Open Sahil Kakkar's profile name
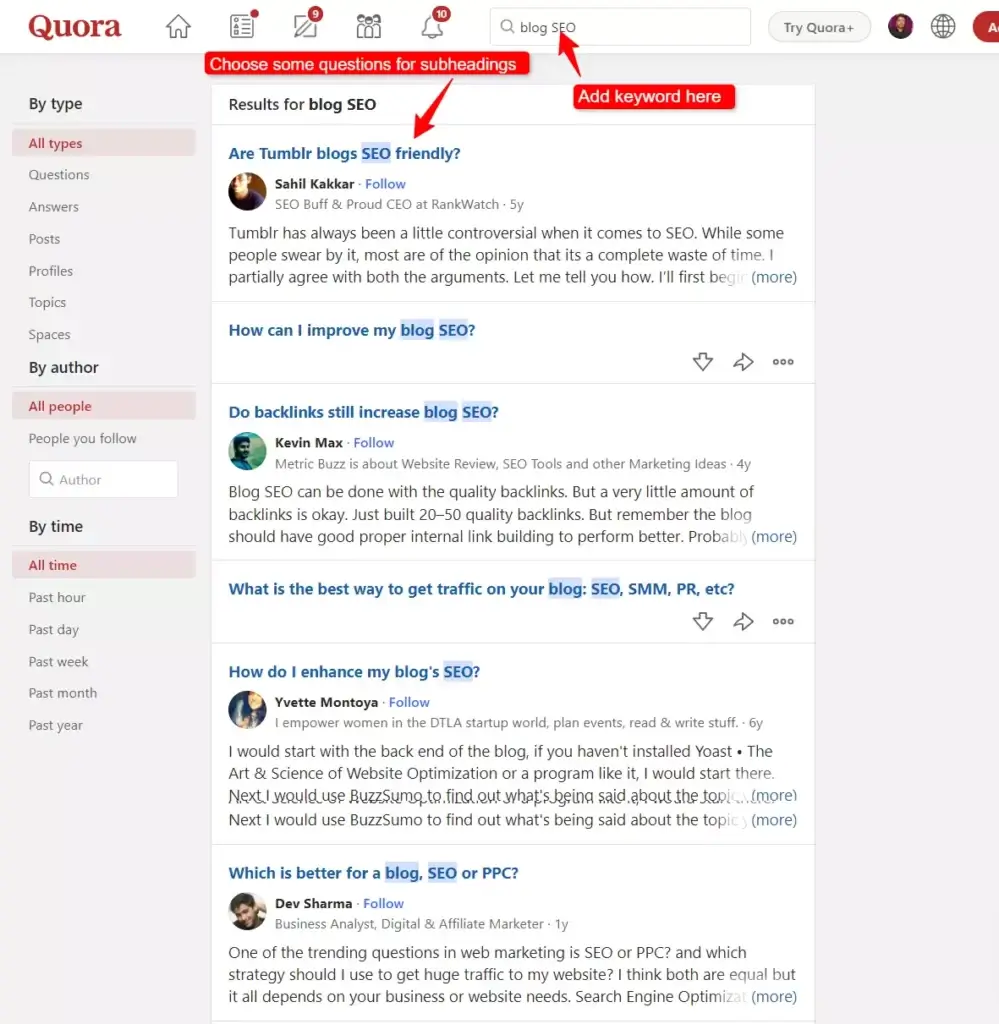 314,184
